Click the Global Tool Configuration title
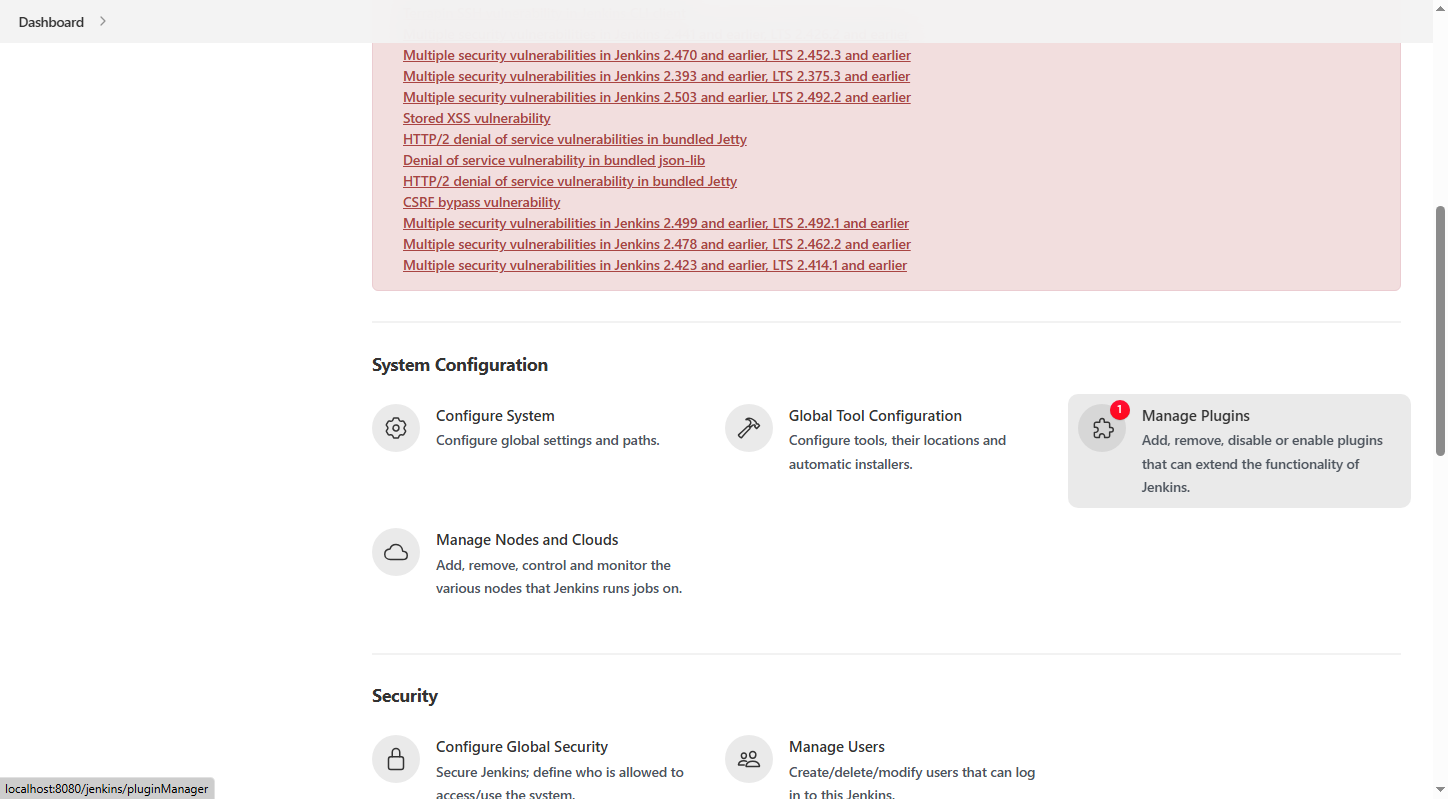 pos(875,416)
